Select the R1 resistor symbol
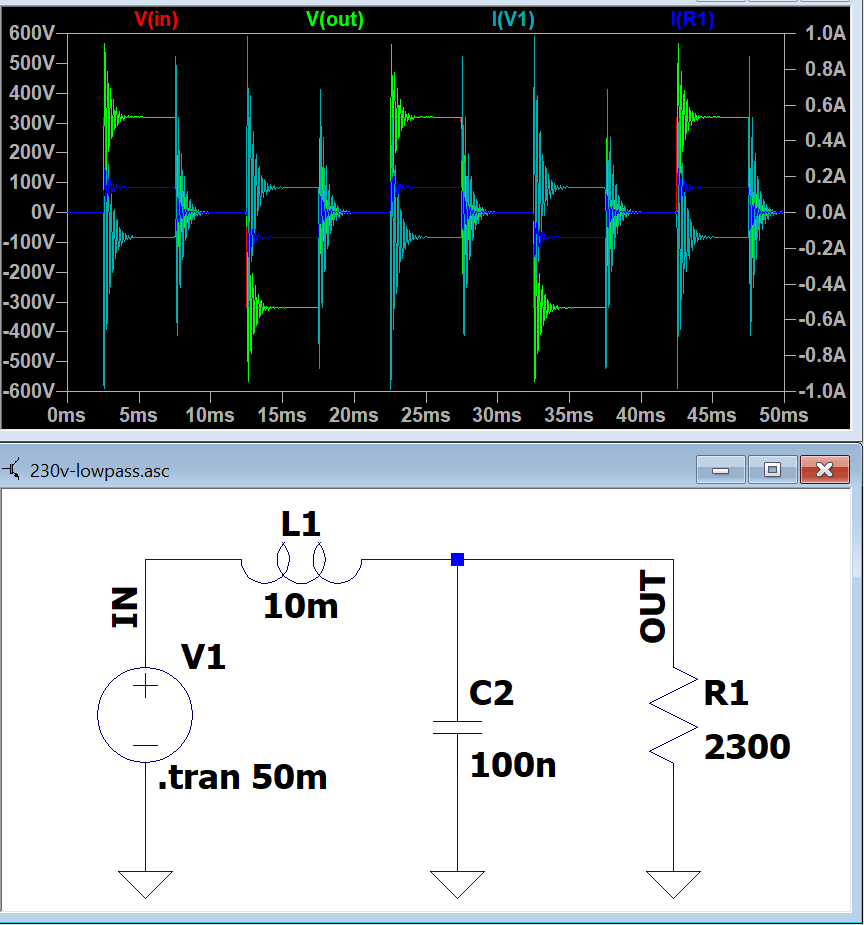864x925 pixels. pos(674,715)
